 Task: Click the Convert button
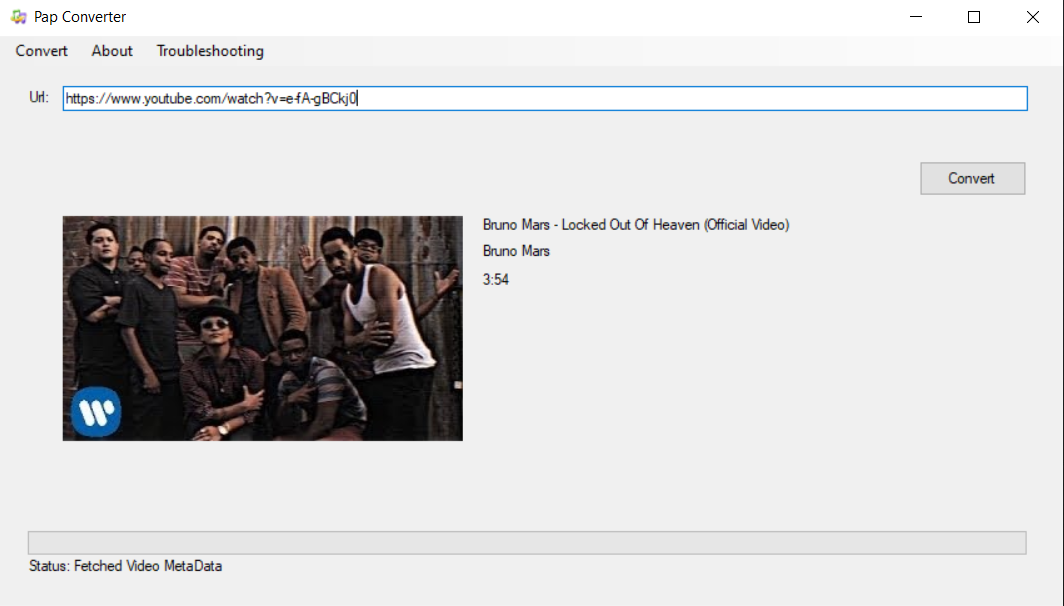tap(972, 178)
